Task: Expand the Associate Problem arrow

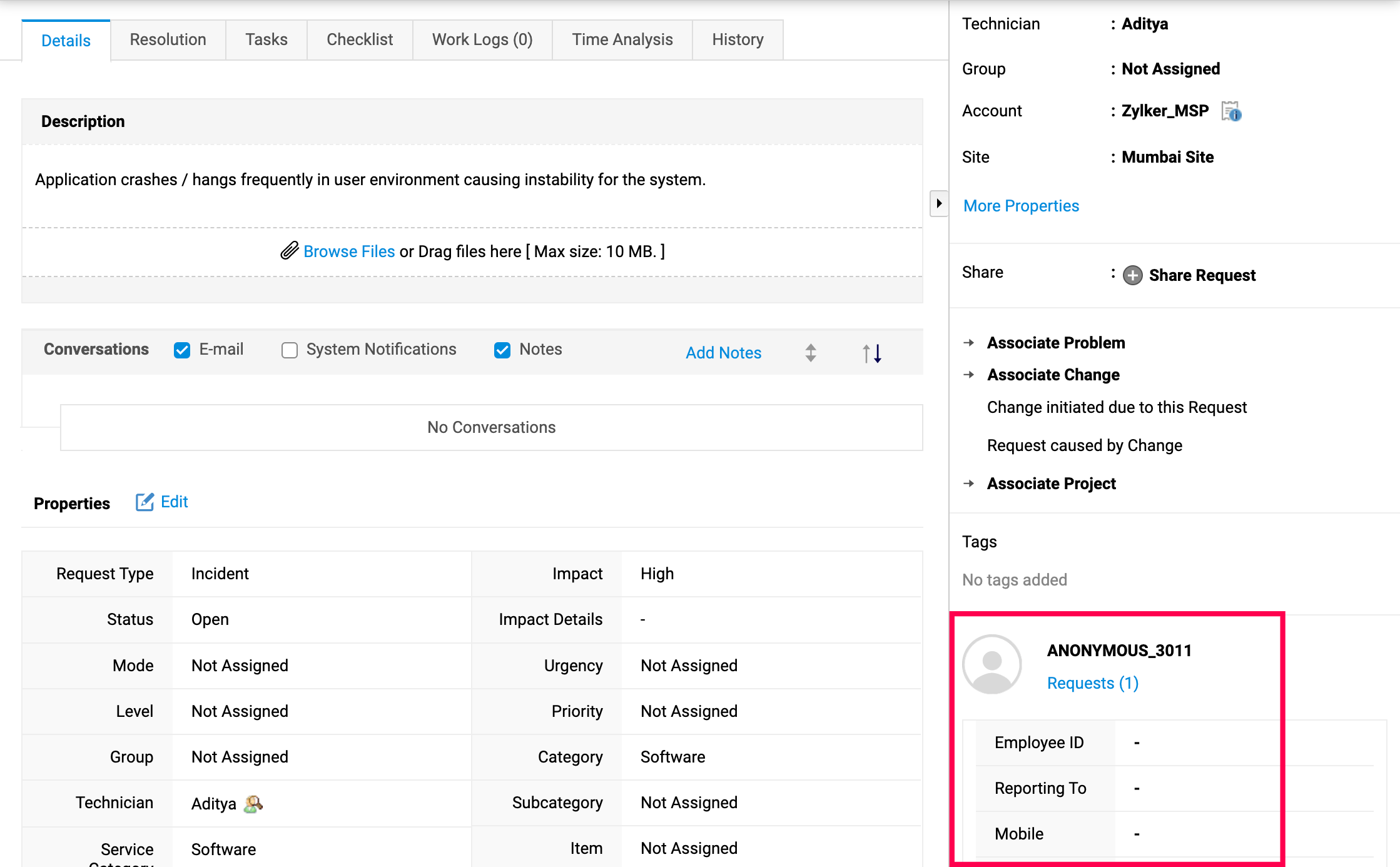Action: tap(969, 343)
